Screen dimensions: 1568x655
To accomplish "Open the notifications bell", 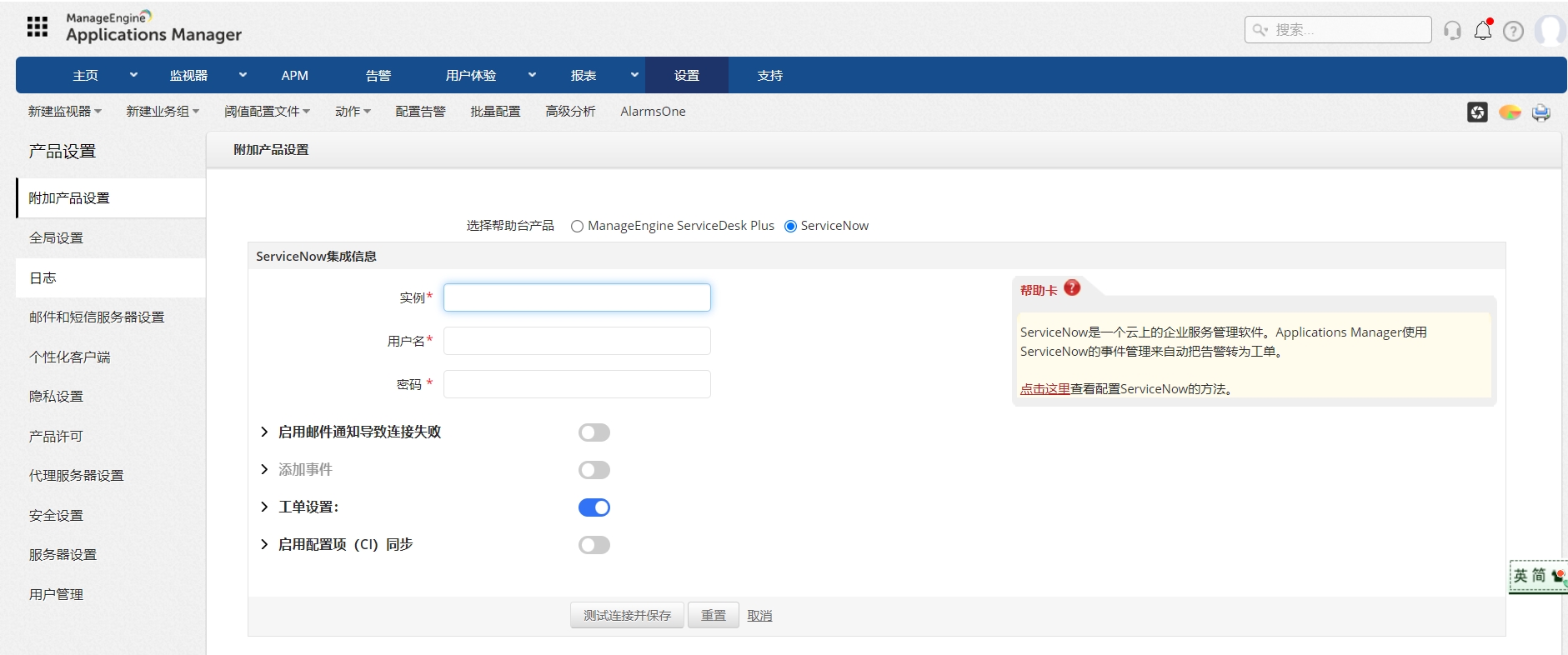I will click(1483, 30).
